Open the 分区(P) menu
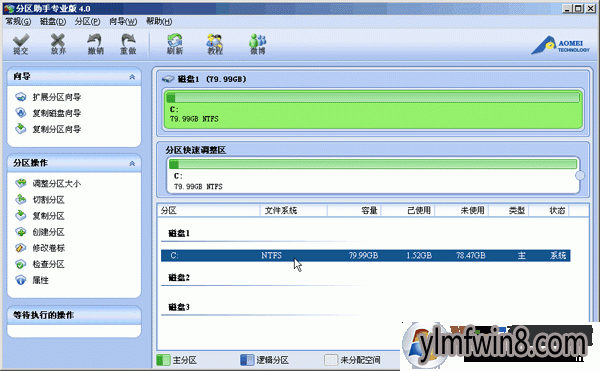 87,21
